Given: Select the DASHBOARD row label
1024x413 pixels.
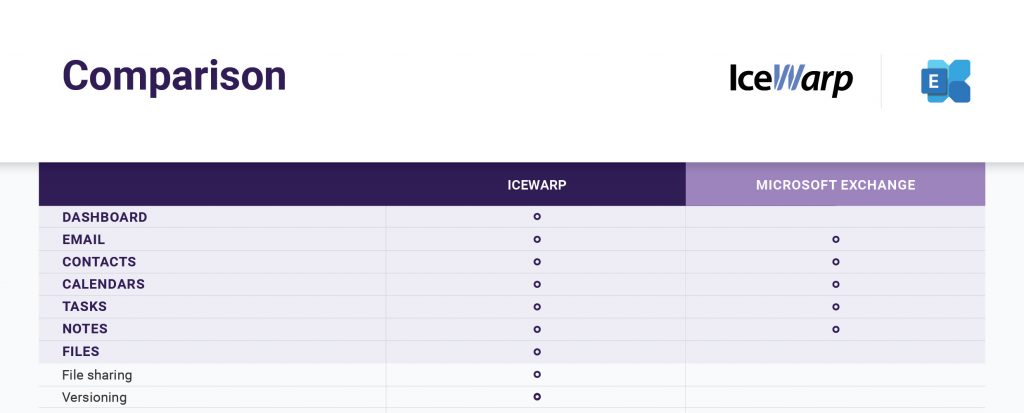Looking at the screenshot, I should click(x=104, y=217).
